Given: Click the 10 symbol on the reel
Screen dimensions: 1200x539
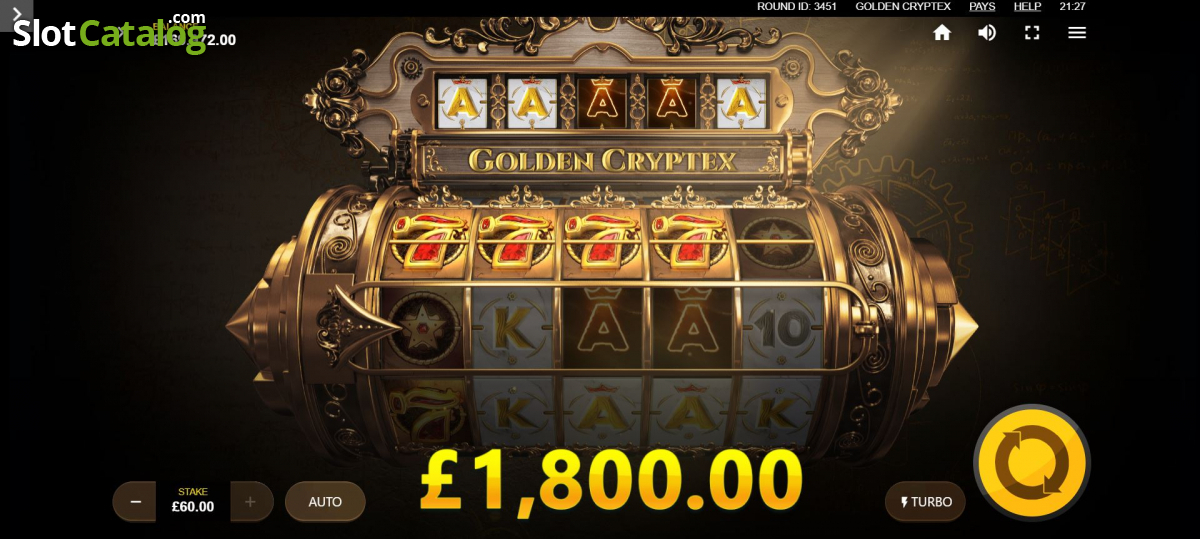Looking at the screenshot, I should click(777, 326).
